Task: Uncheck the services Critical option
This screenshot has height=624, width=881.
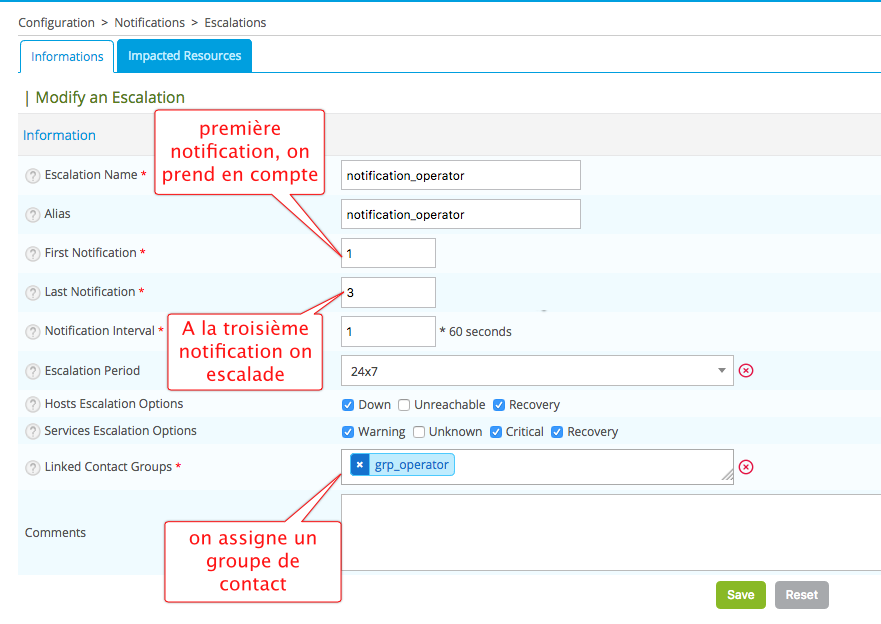Action: [496, 432]
